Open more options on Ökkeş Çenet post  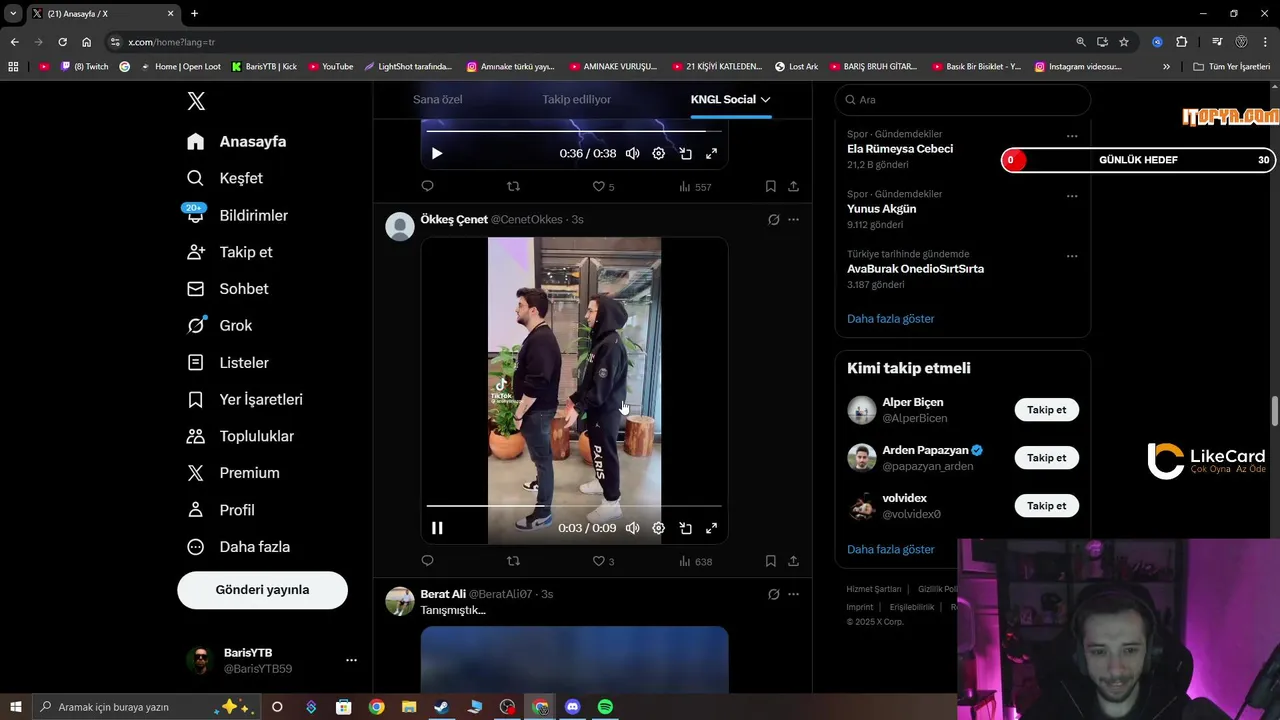click(x=793, y=219)
